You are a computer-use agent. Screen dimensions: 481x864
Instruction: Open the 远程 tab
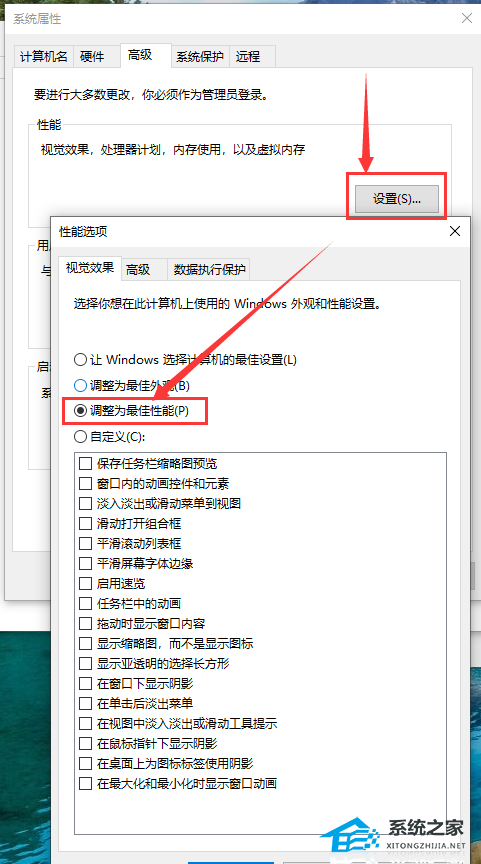[x=247, y=56]
